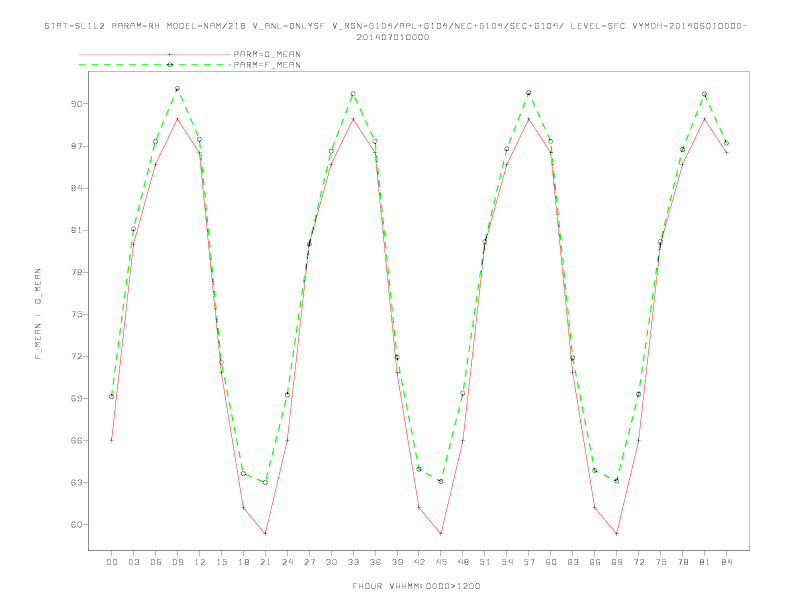Click the x-axis tick label 06
The height and width of the screenshot is (612, 792).
(156, 562)
